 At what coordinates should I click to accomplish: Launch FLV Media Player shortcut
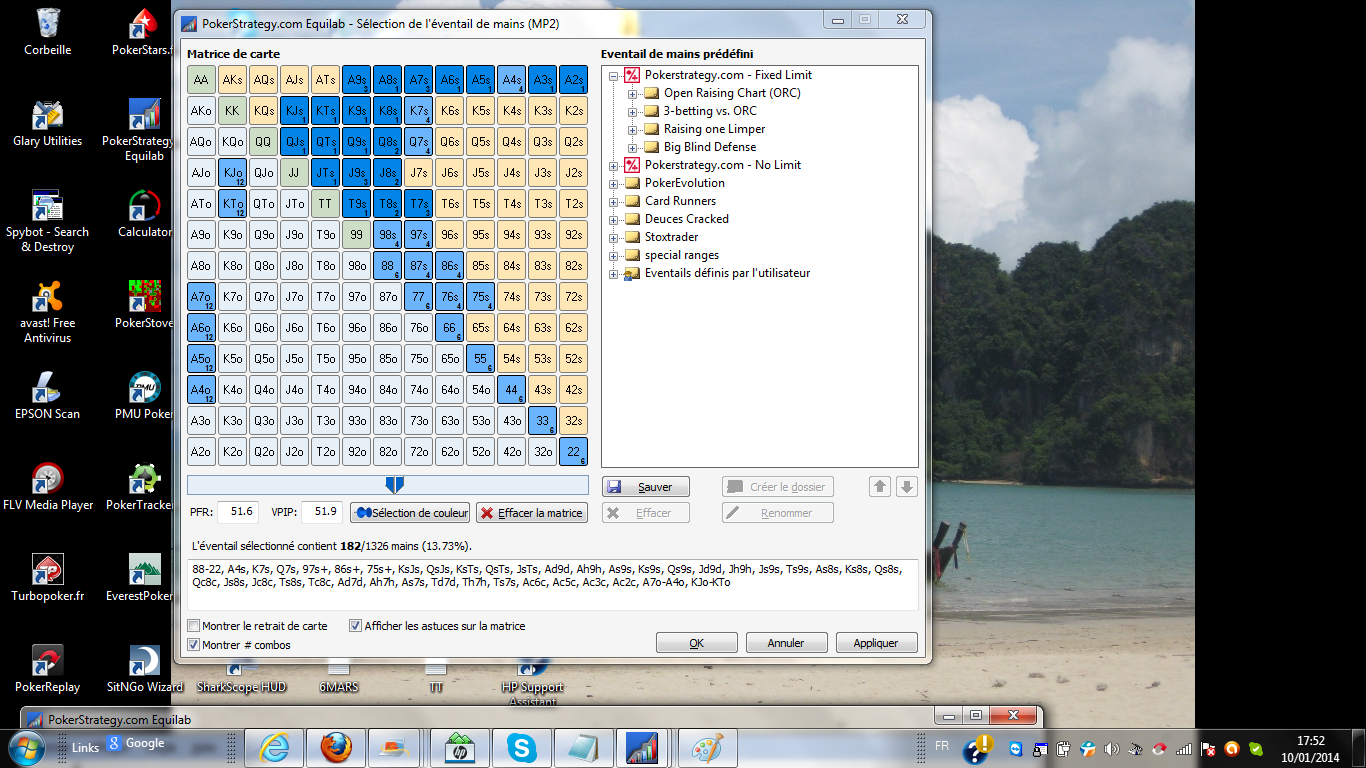click(47, 486)
